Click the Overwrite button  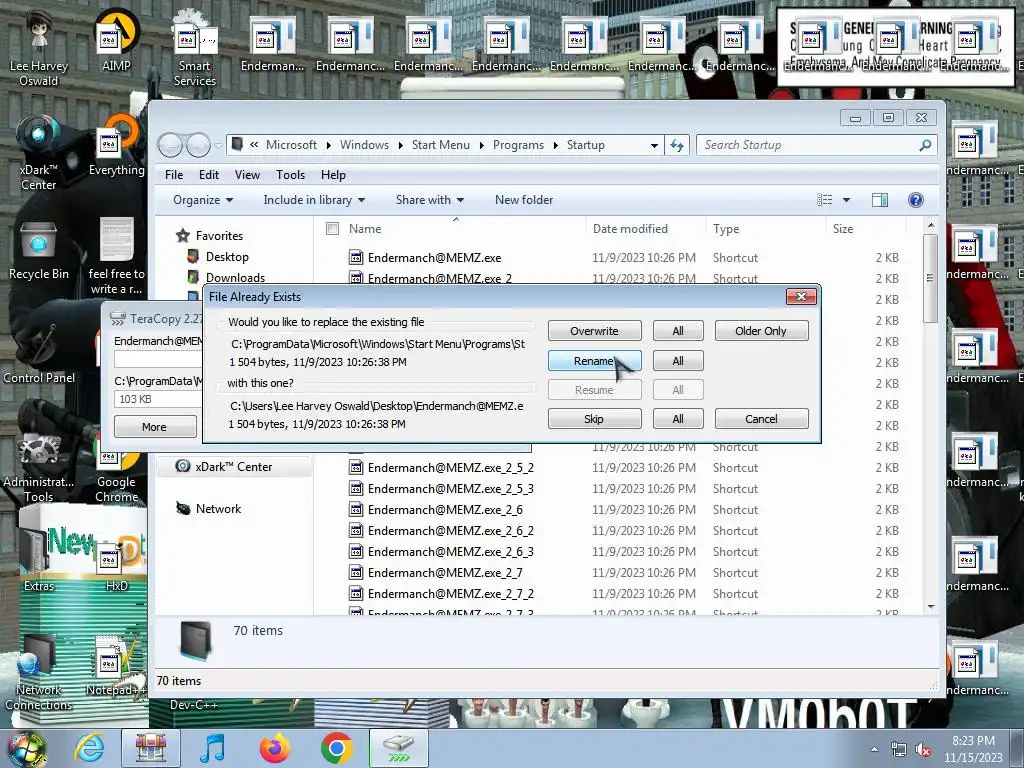click(594, 330)
